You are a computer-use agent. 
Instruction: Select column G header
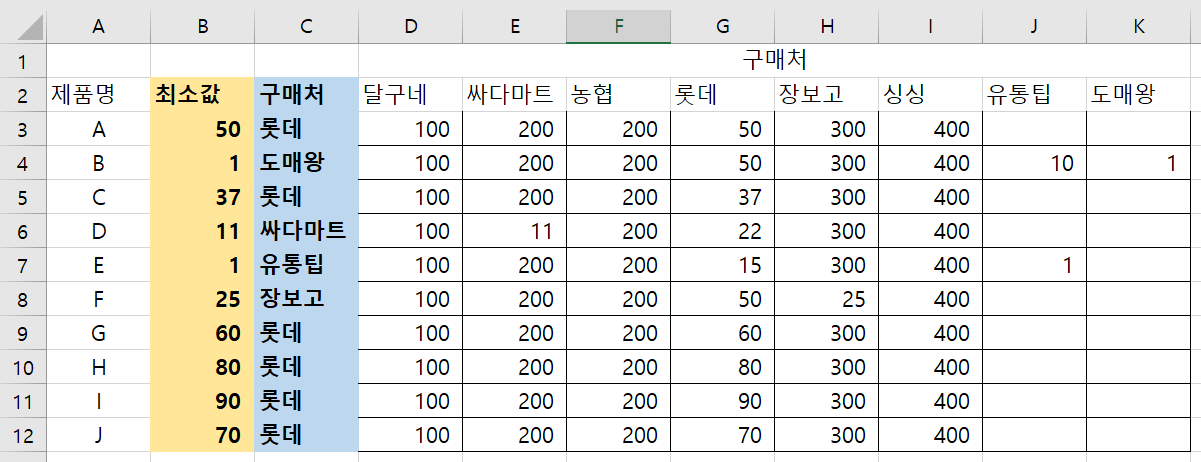pyautogui.click(x=722, y=27)
